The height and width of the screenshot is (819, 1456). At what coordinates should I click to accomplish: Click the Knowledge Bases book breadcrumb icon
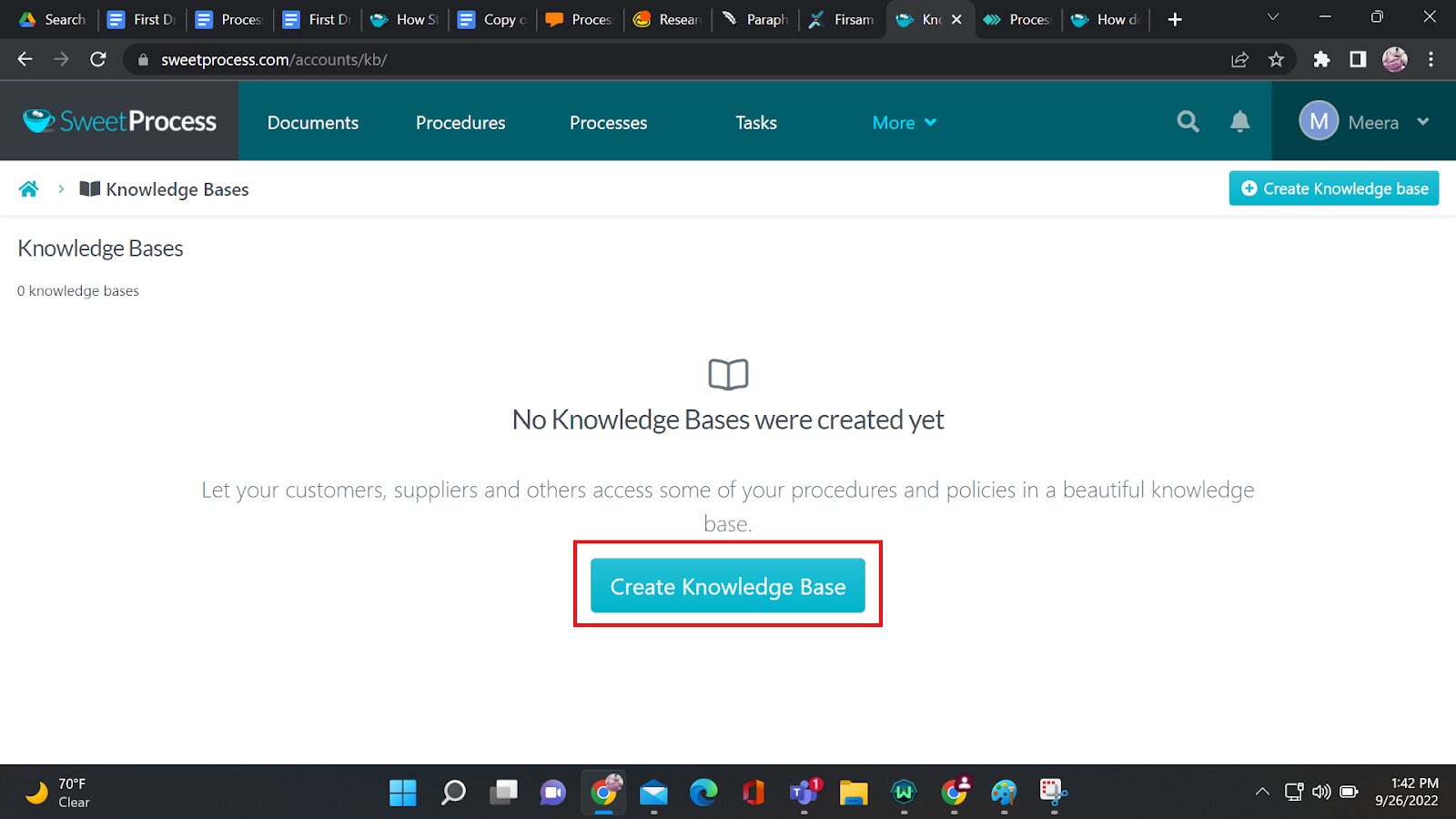pyautogui.click(x=89, y=189)
